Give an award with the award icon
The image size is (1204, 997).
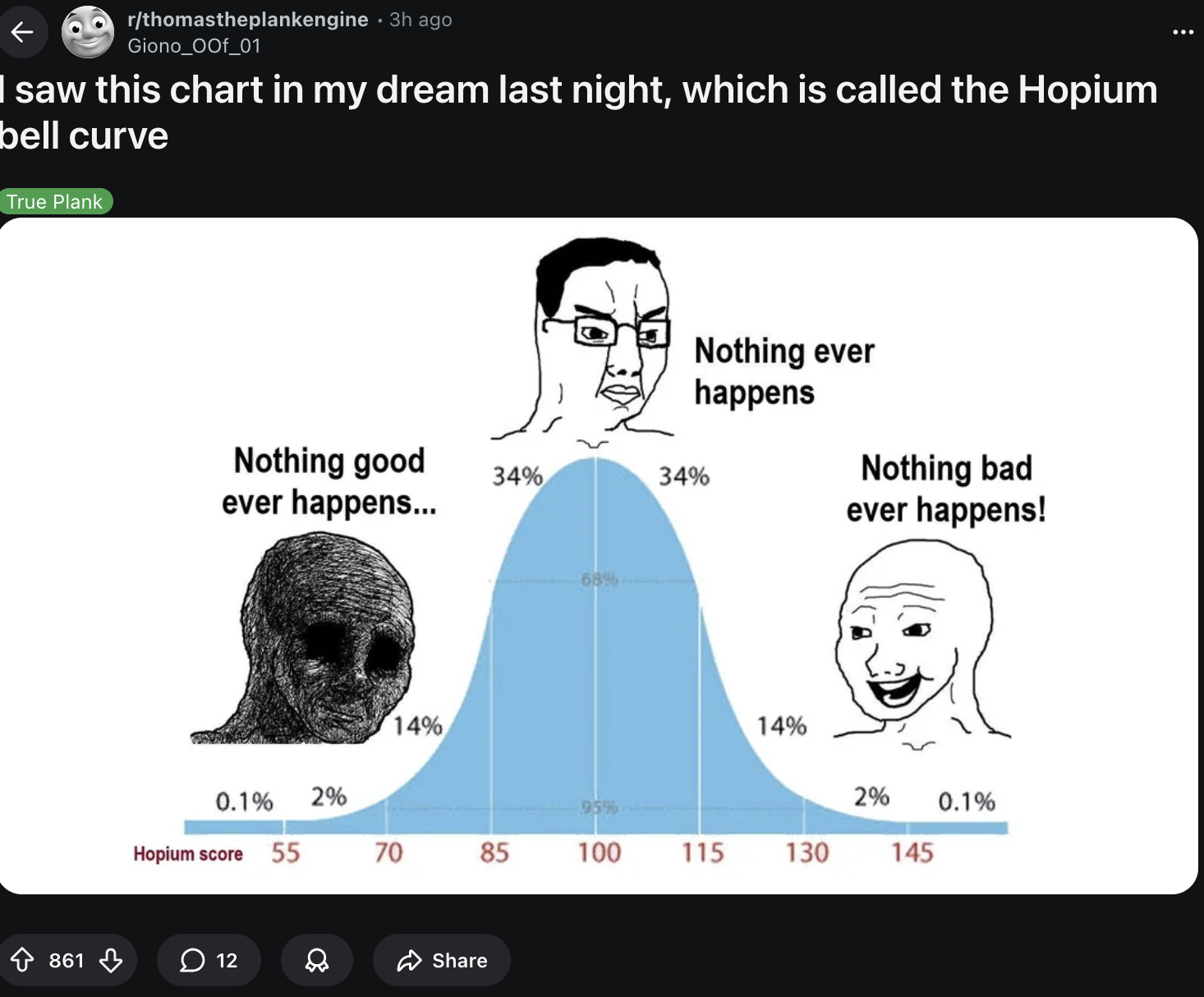click(x=317, y=960)
